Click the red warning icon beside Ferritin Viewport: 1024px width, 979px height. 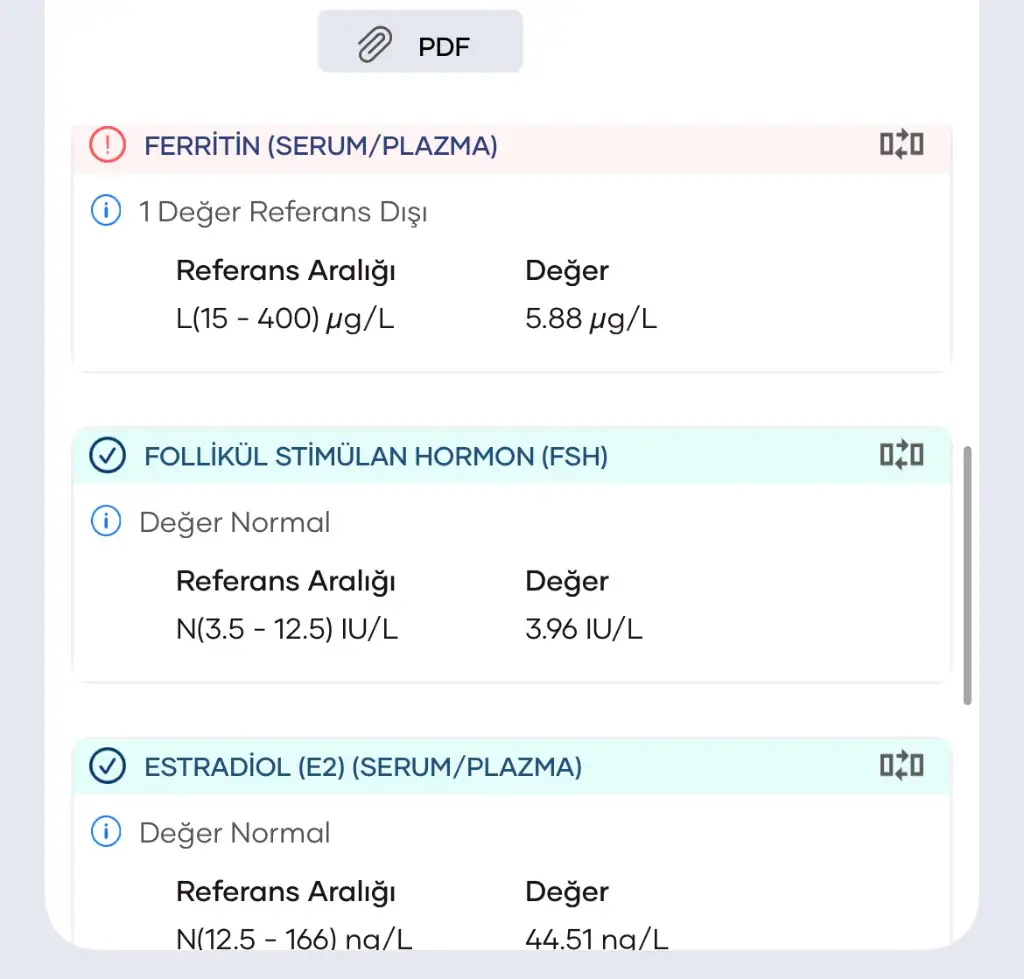click(x=107, y=146)
